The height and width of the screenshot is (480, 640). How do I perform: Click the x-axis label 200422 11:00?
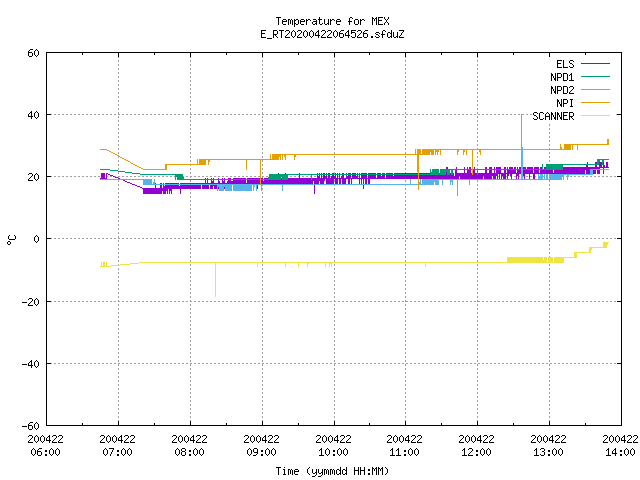coord(404,446)
